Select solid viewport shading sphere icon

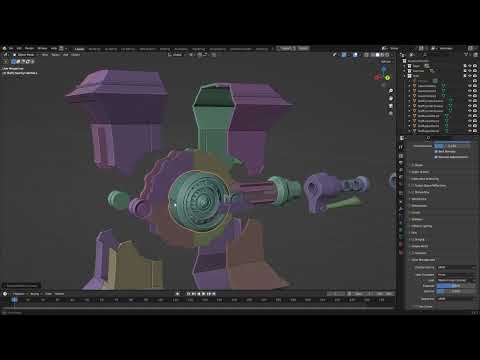click(377, 55)
